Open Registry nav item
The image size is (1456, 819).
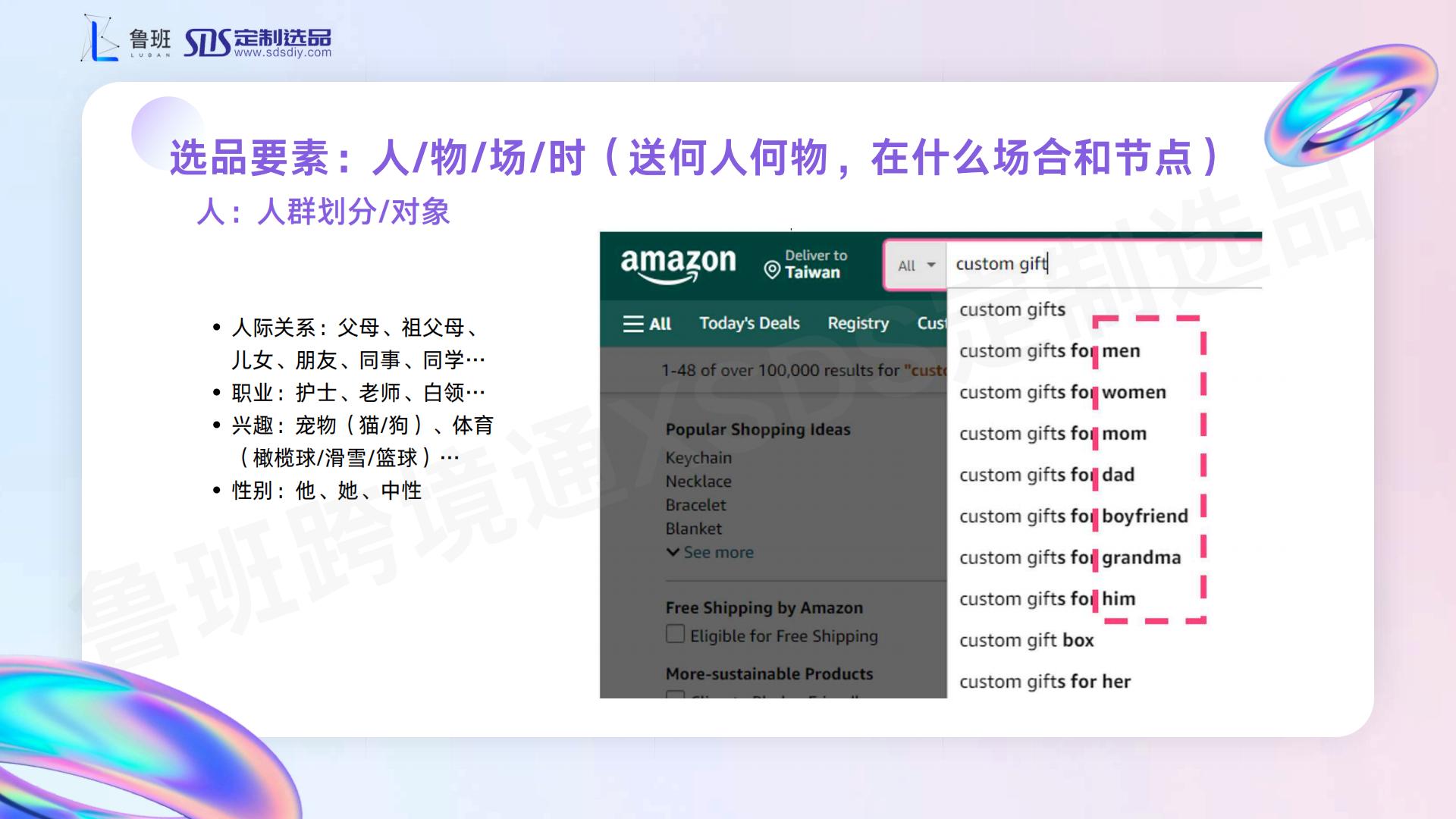coord(858,323)
